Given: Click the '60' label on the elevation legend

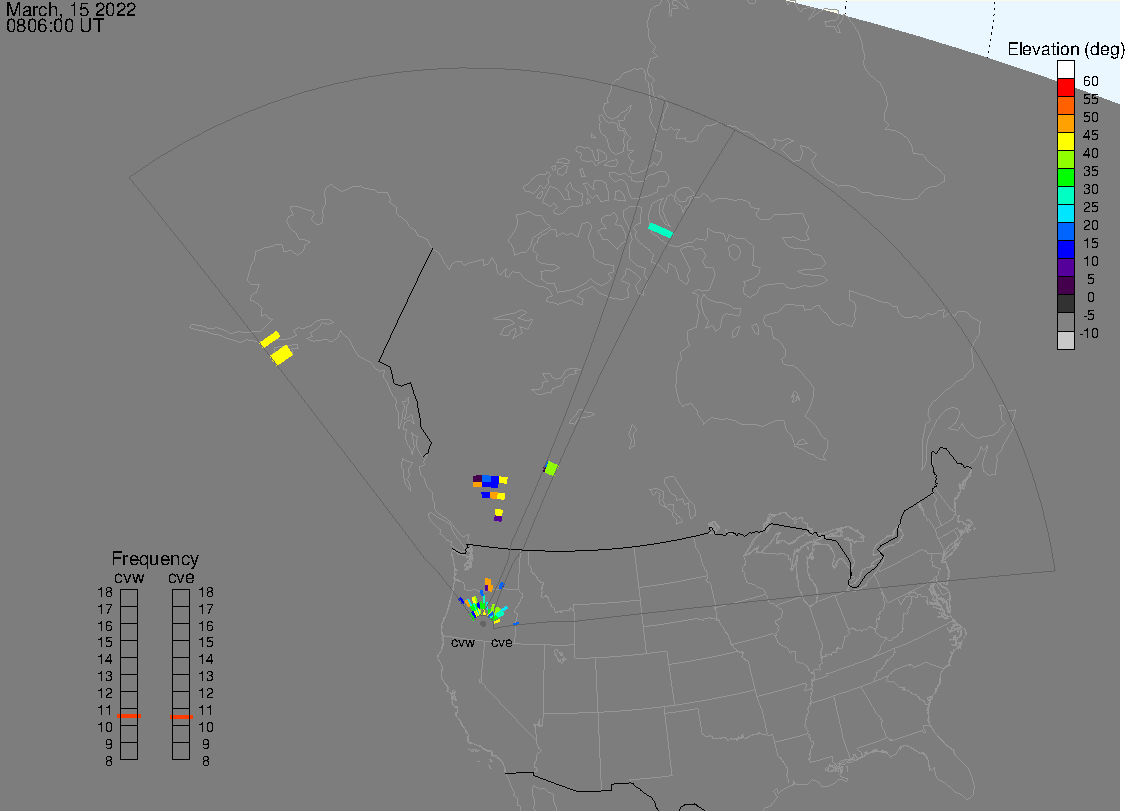Looking at the screenshot, I should tap(1091, 81).
